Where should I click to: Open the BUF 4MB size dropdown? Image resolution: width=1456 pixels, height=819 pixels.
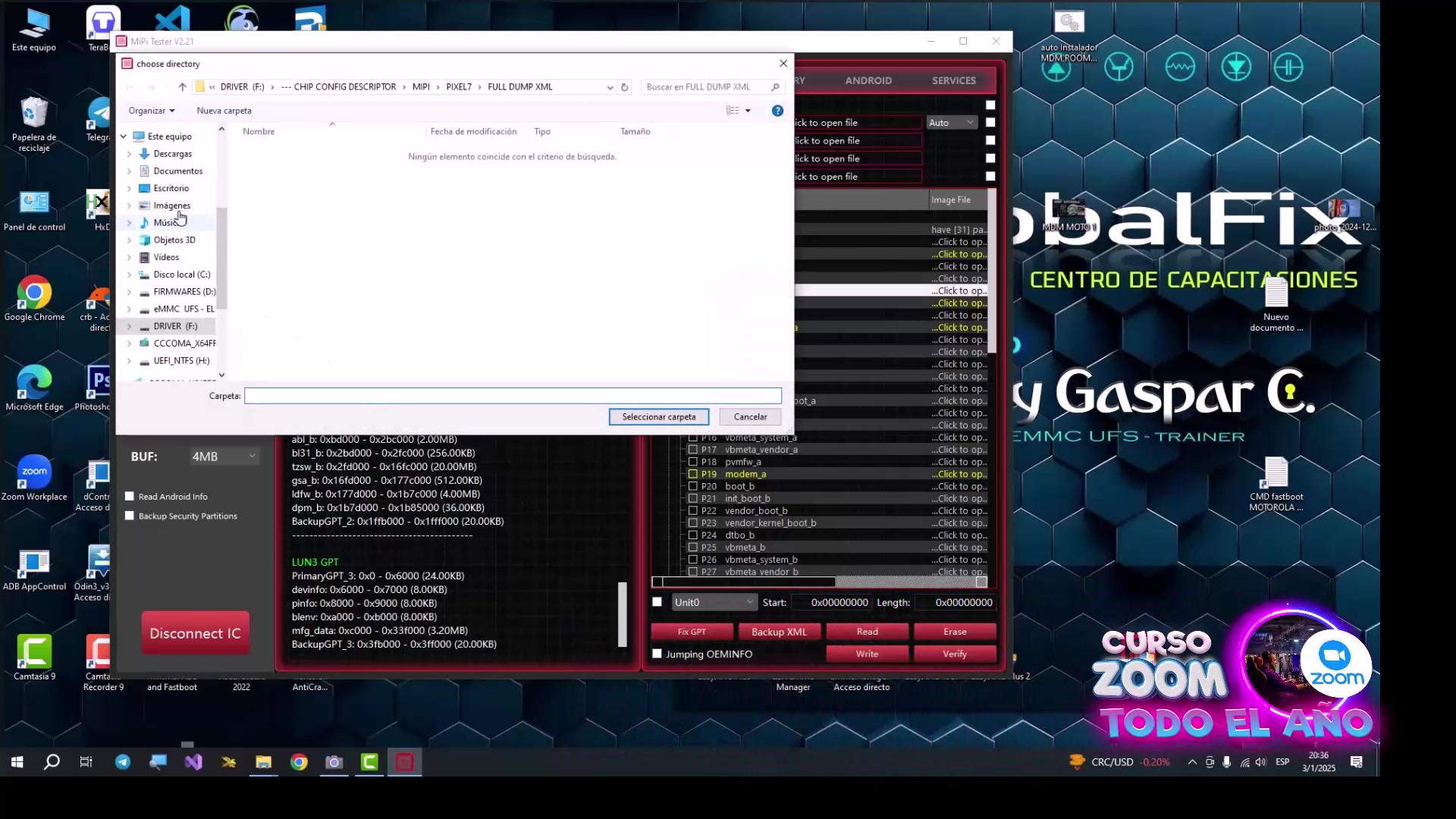[x=224, y=457]
